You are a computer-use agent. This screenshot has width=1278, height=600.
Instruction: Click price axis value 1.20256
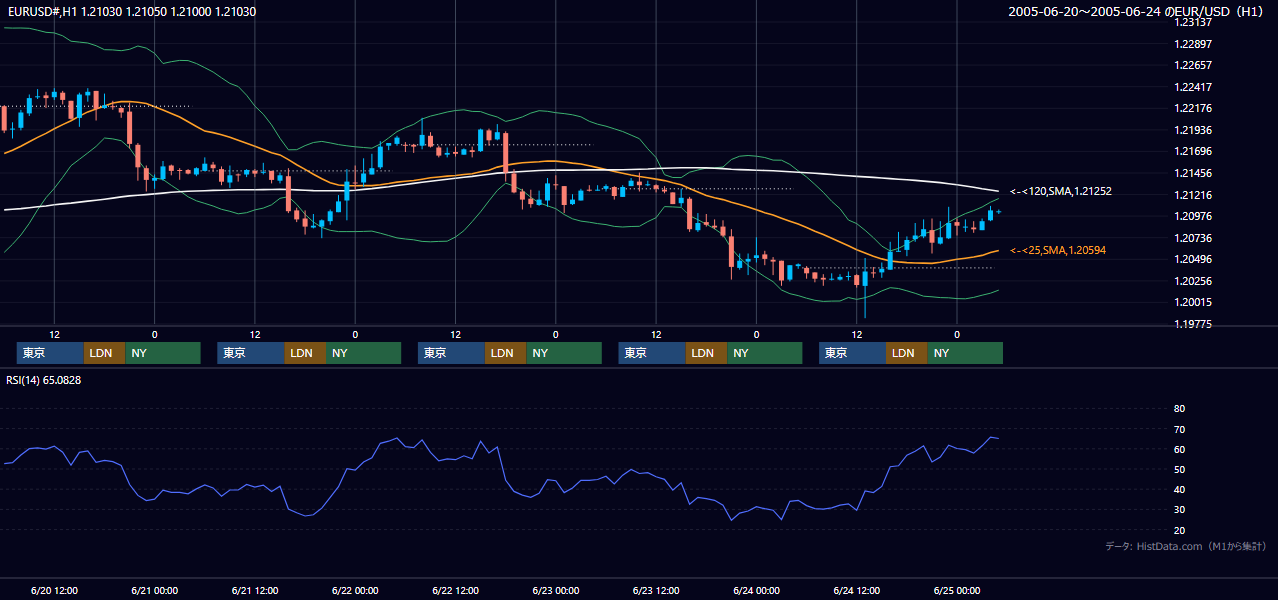pos(1194,281)
